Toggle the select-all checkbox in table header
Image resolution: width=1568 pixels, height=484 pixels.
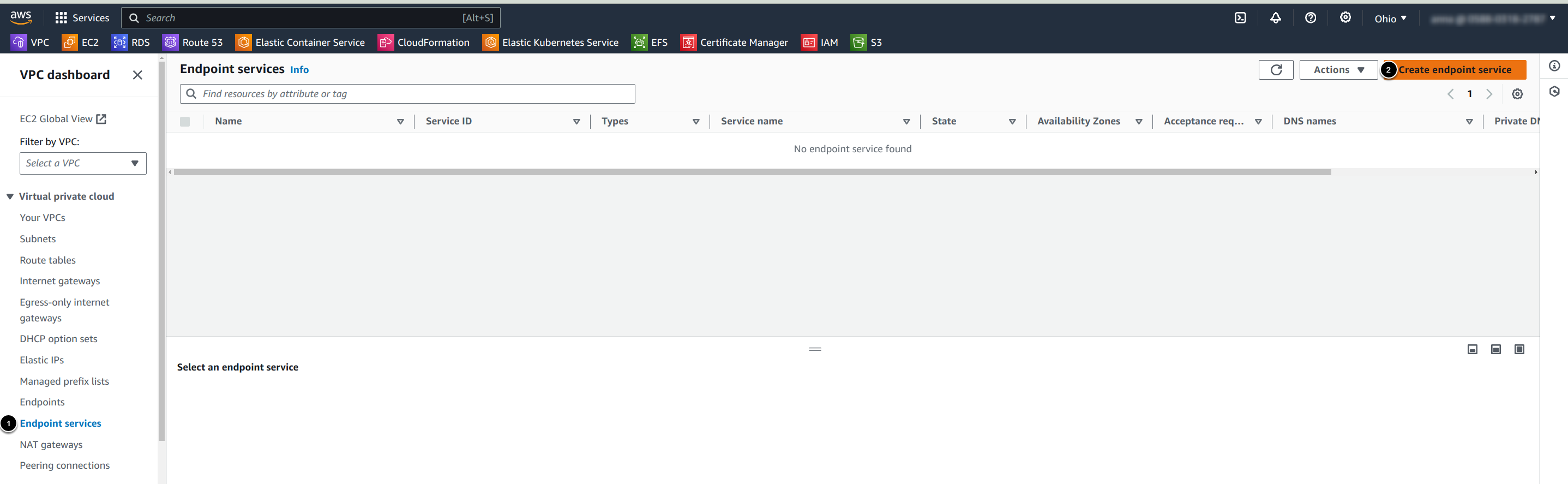tap(185, 122)
